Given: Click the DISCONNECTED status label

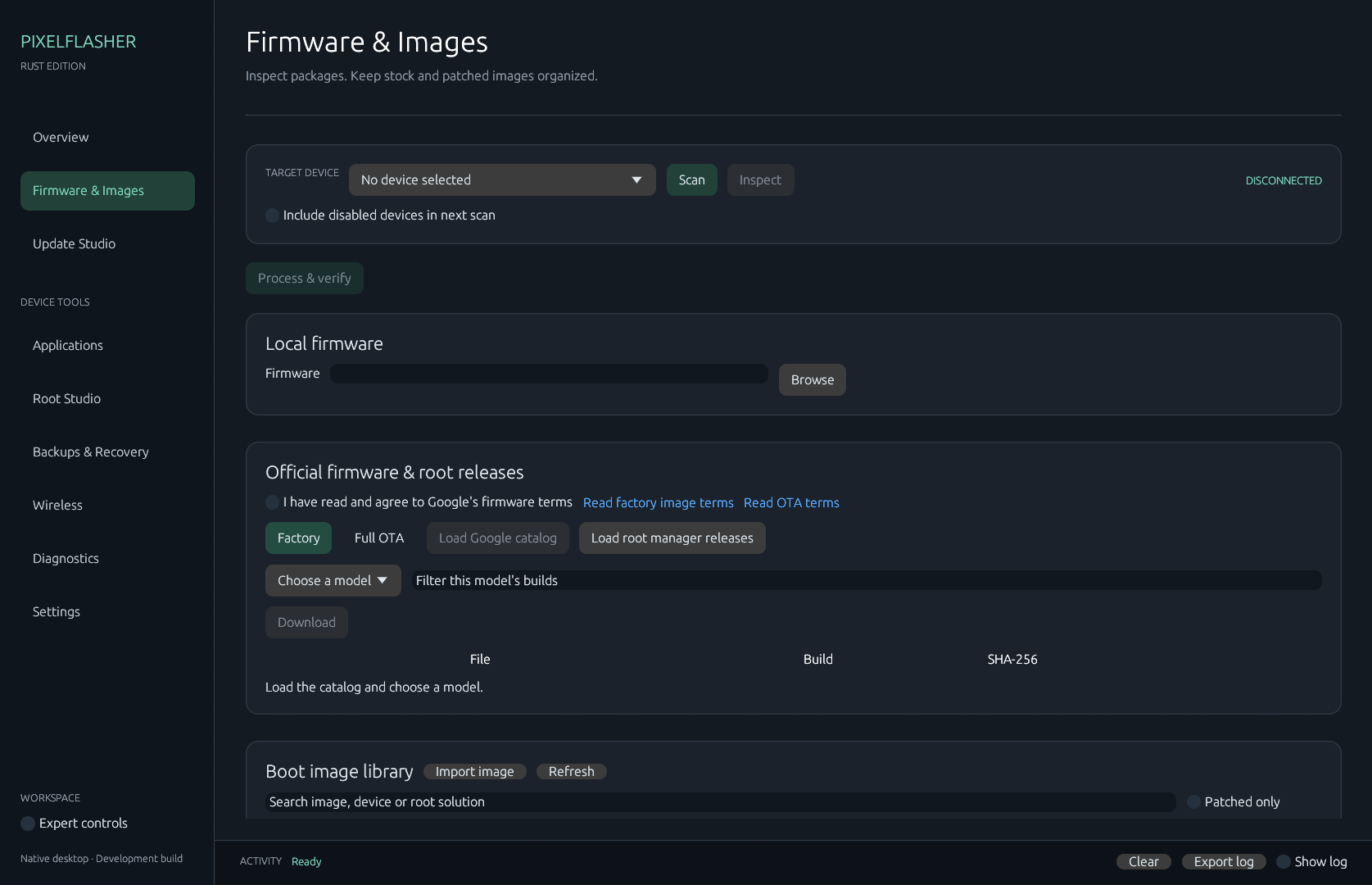Looking at the screenshot, I should coord(1284,181).
